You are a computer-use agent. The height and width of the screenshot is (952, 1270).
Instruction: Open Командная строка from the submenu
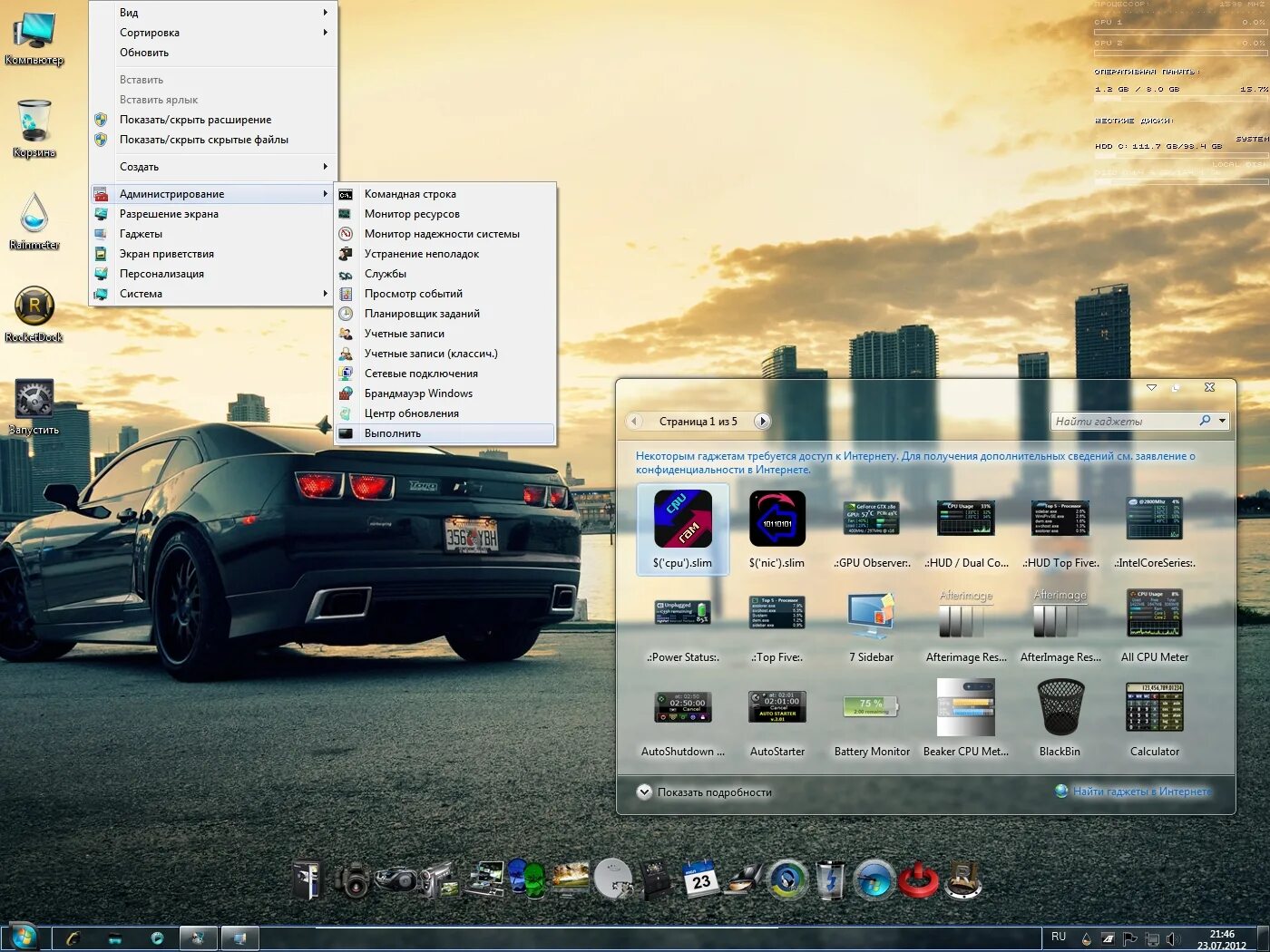444,194
